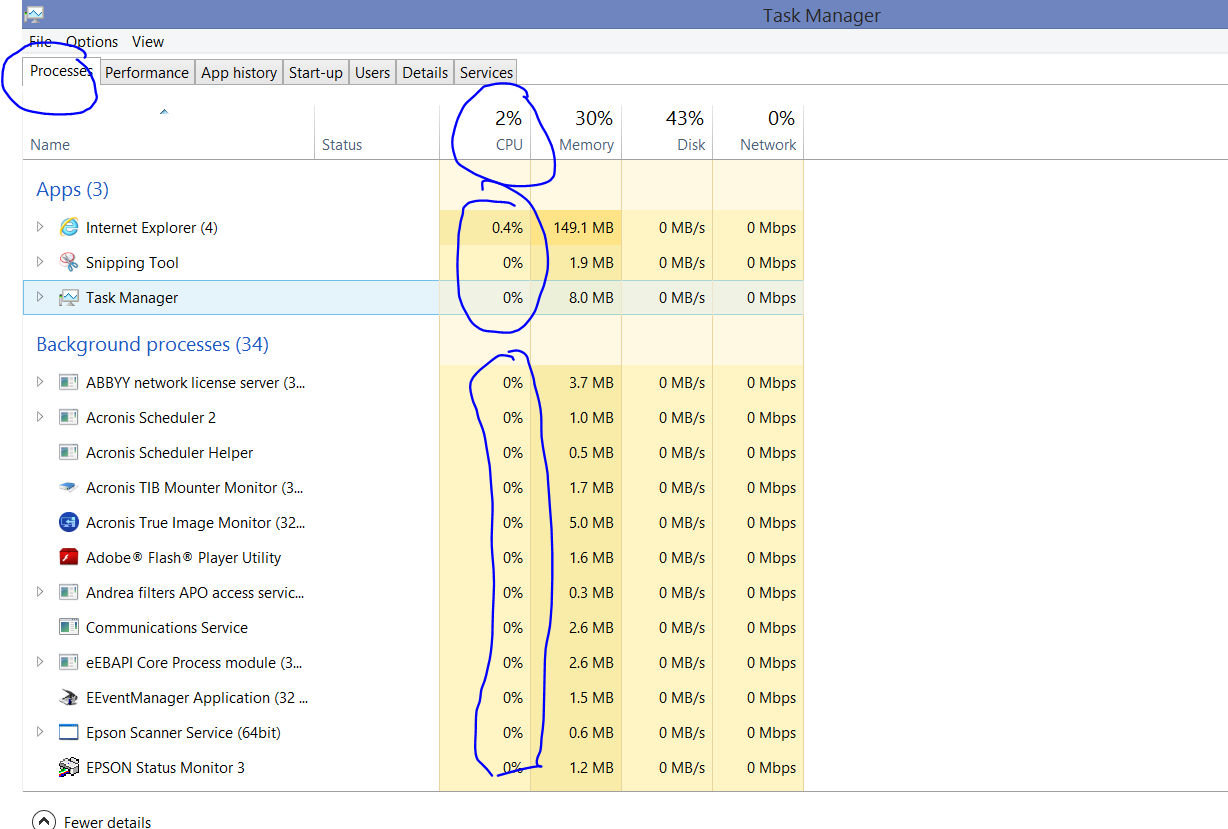Switch to the Performance tab
1228x829 pixels.
(147, 72)
